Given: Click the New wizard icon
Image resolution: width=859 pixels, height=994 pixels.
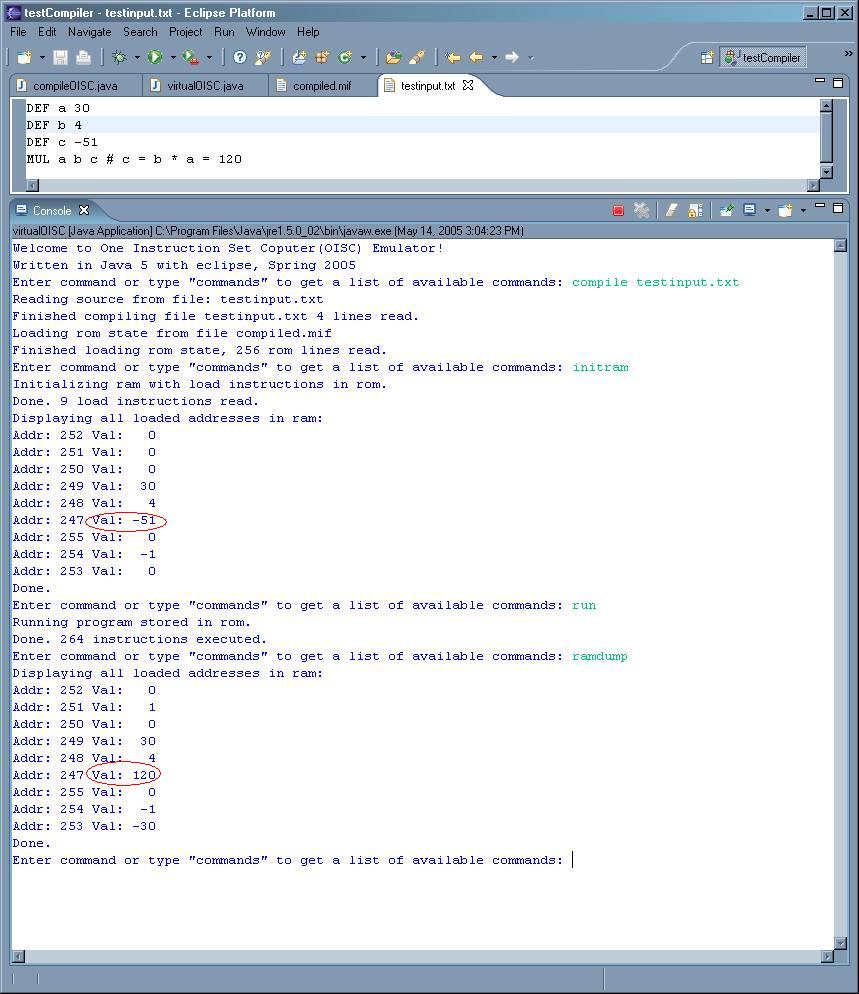Looking at the screenshot, I should tap(24, 58).
